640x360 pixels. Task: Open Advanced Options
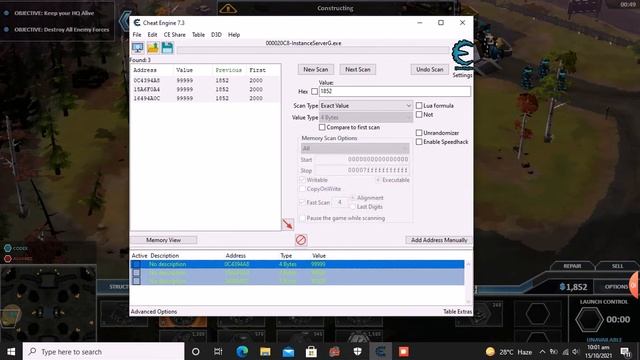(x=154, y=311)
